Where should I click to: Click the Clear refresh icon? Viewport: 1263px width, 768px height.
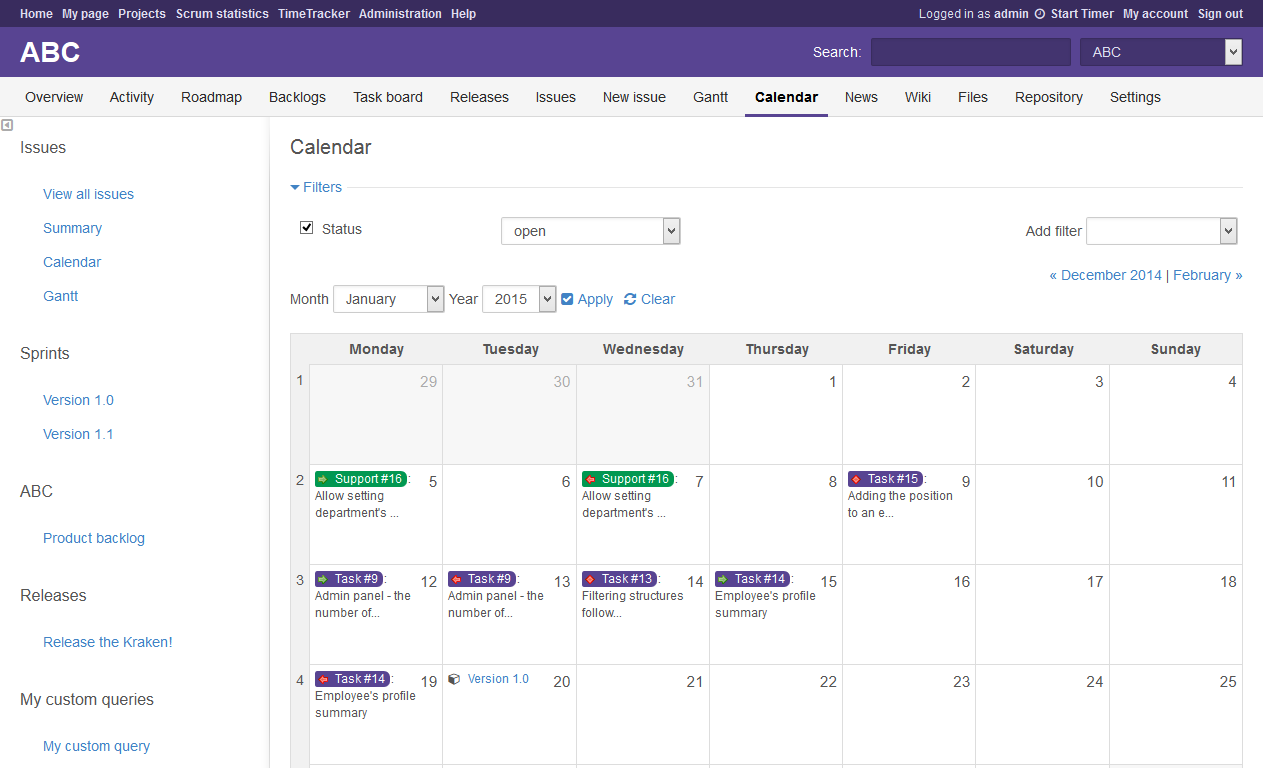point(630,299)
